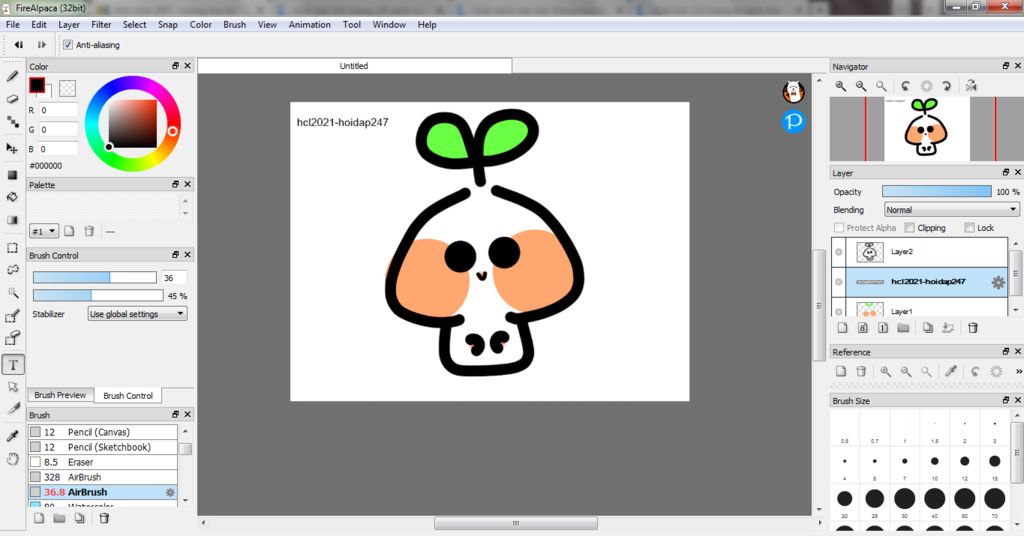Viewport: 1024px width, 536px height.
Task: Select the Bucket fill tool
Action: click(x=12, y=197)
